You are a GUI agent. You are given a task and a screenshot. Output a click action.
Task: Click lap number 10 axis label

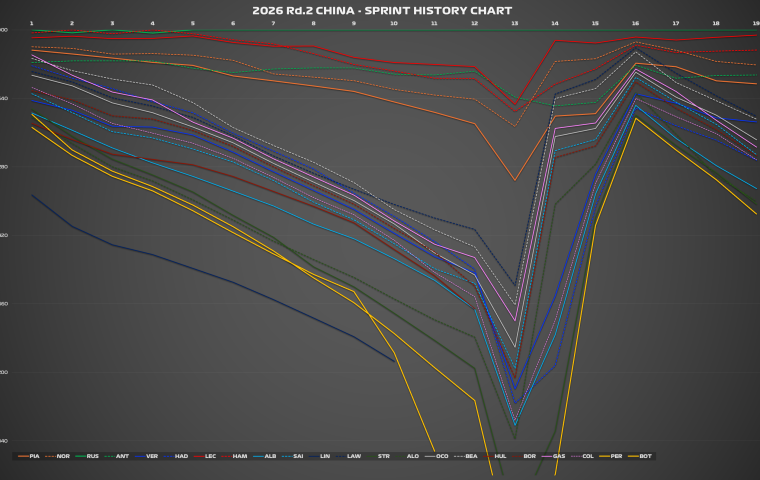click(393, 22)
